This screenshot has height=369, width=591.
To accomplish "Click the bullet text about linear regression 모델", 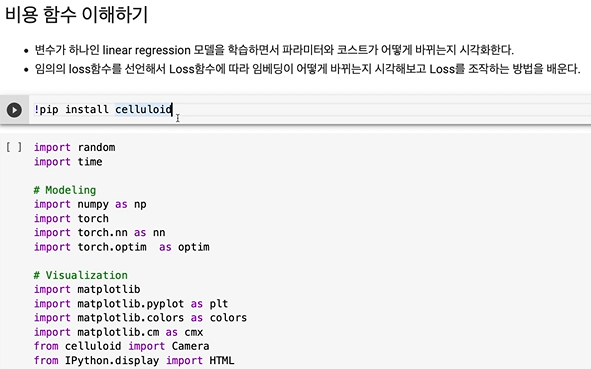I will 274,50.
